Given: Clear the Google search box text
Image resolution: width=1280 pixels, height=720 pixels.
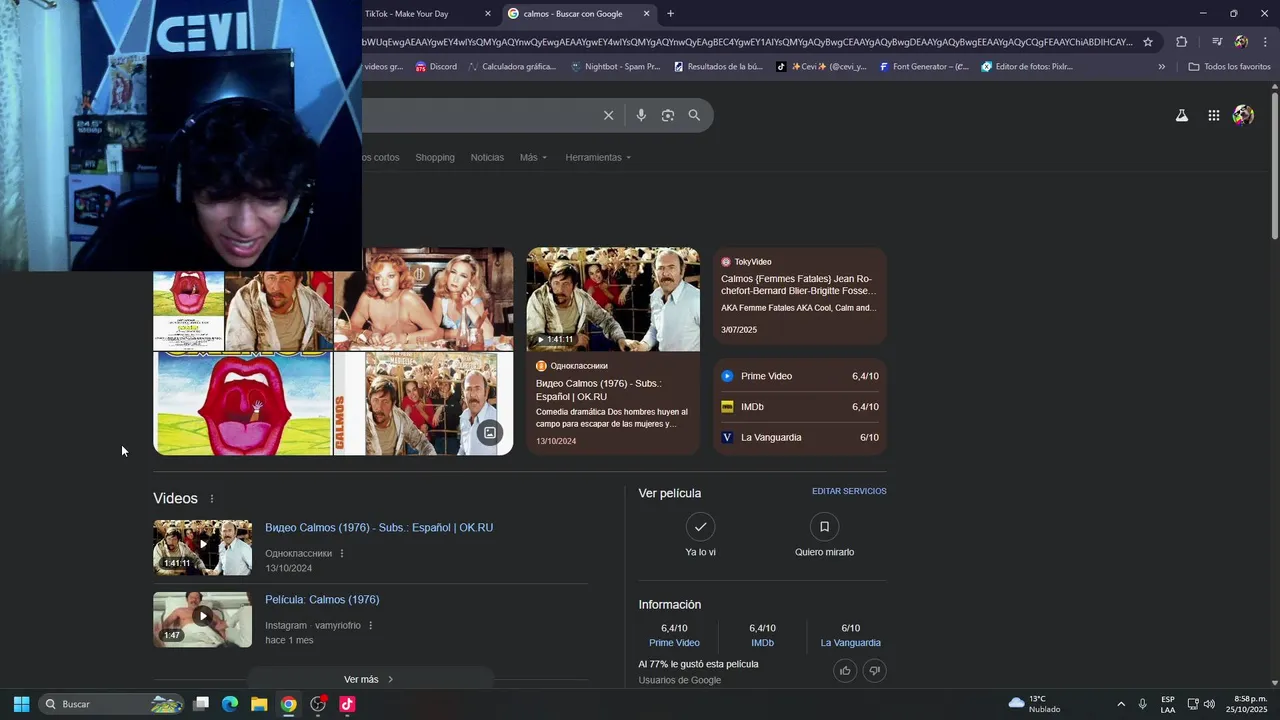Looking at the screenshot, I should point(608,115).
